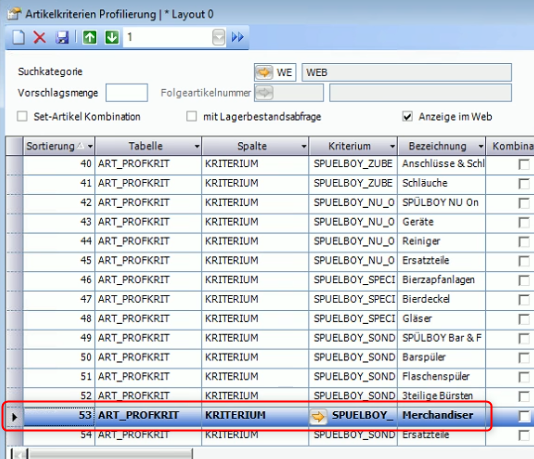Open Kriterium column filter dropdown
The height and width of the screenshot is (459, 534).
(x=392, y=146)
